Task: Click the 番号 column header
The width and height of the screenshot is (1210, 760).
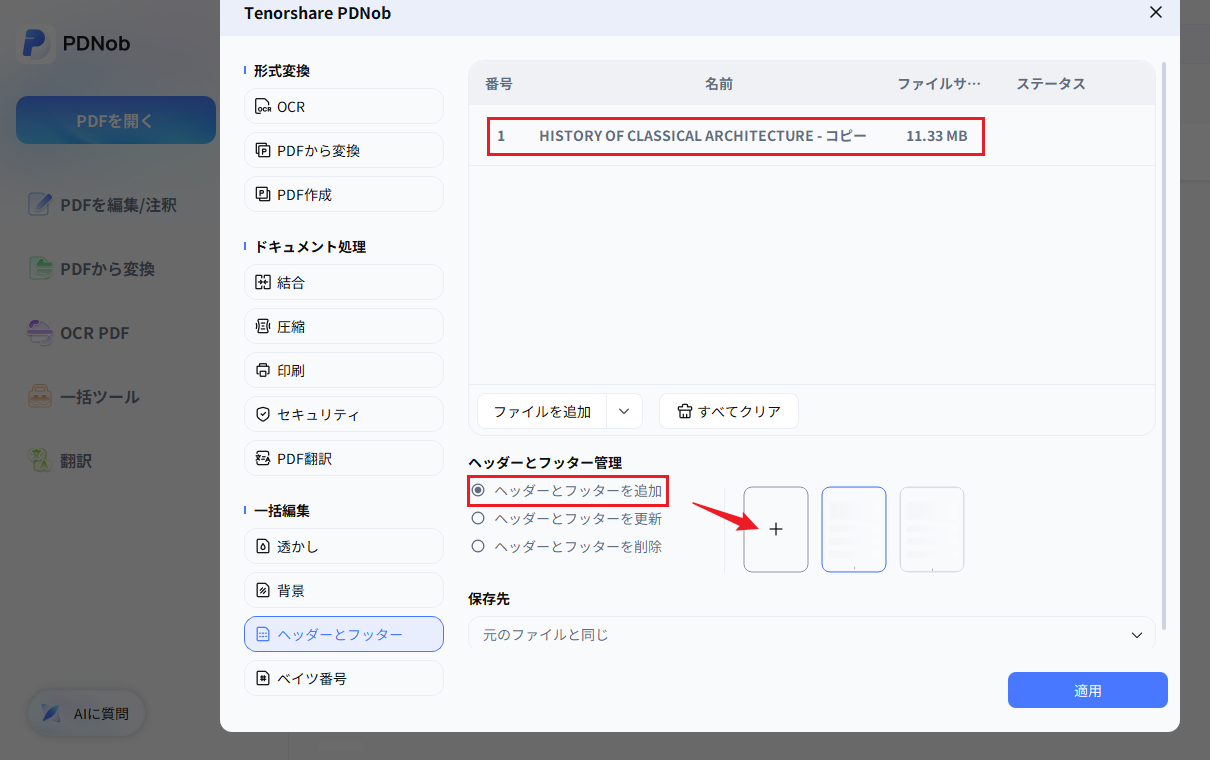Action: point(499,84)
